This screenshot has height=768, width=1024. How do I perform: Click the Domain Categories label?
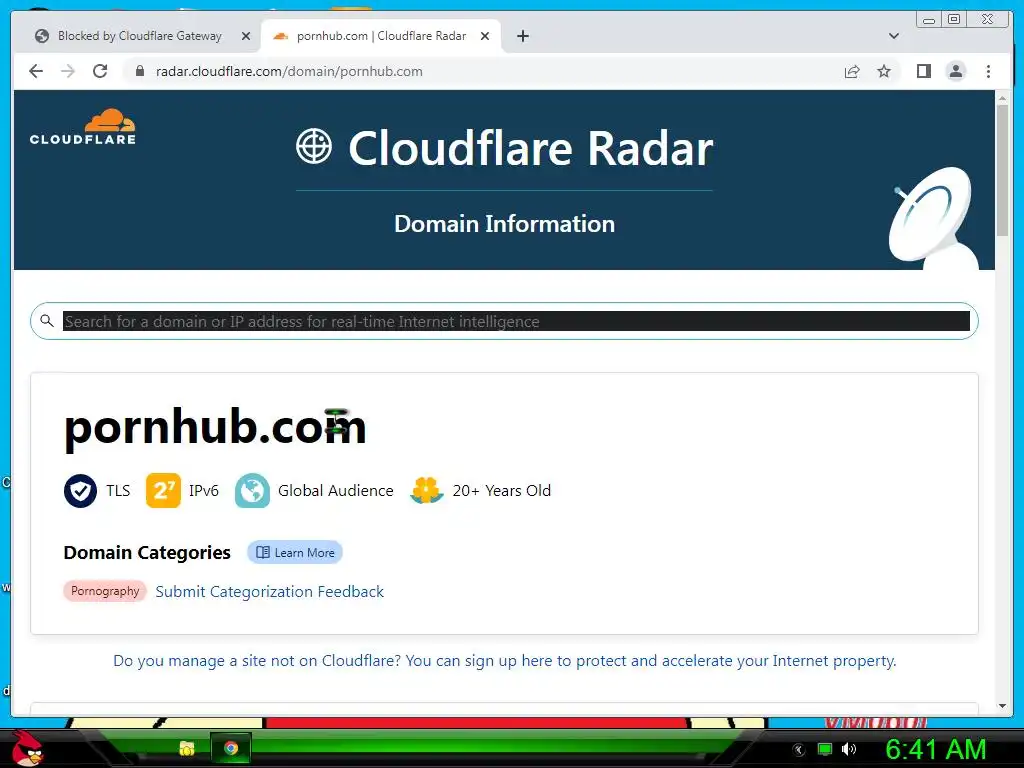coord(147,552)
